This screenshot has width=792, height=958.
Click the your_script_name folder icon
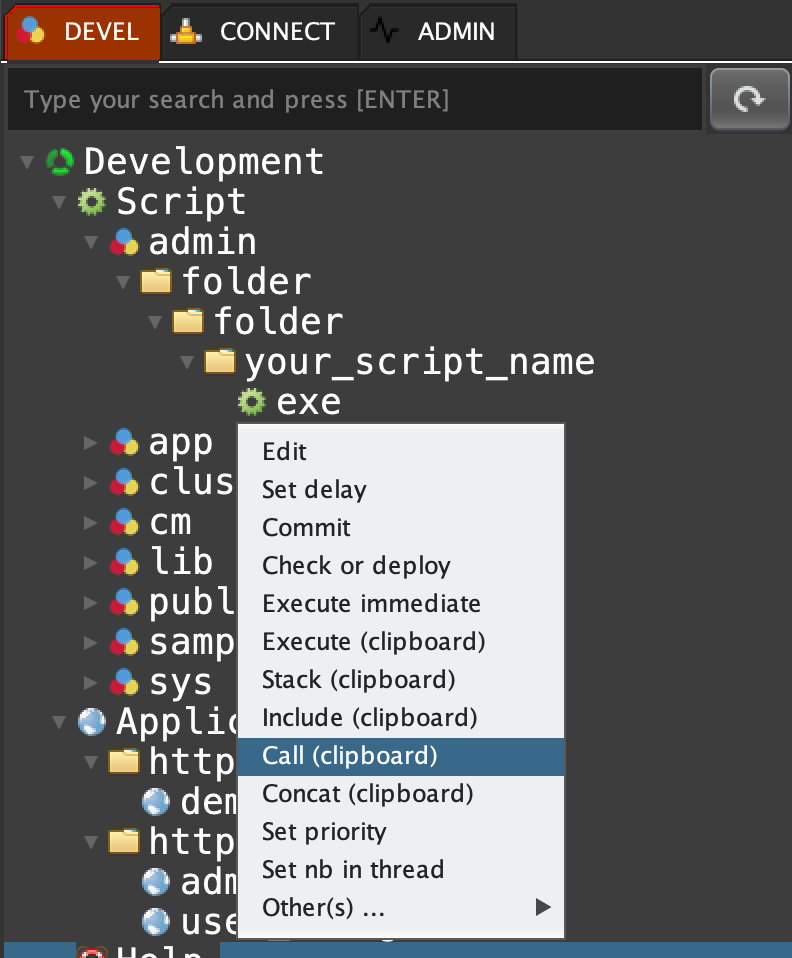click(x=220, y=361)
